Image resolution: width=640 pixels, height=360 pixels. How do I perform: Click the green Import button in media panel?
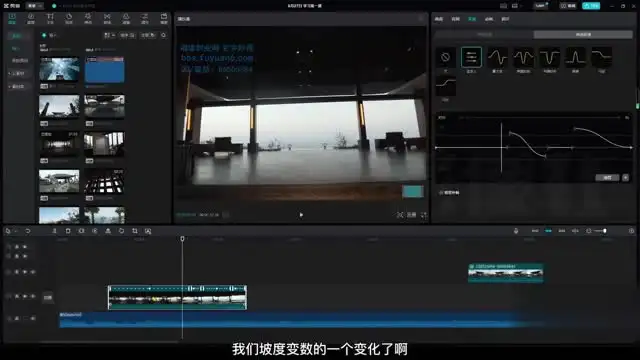click(x=49, y=36)
